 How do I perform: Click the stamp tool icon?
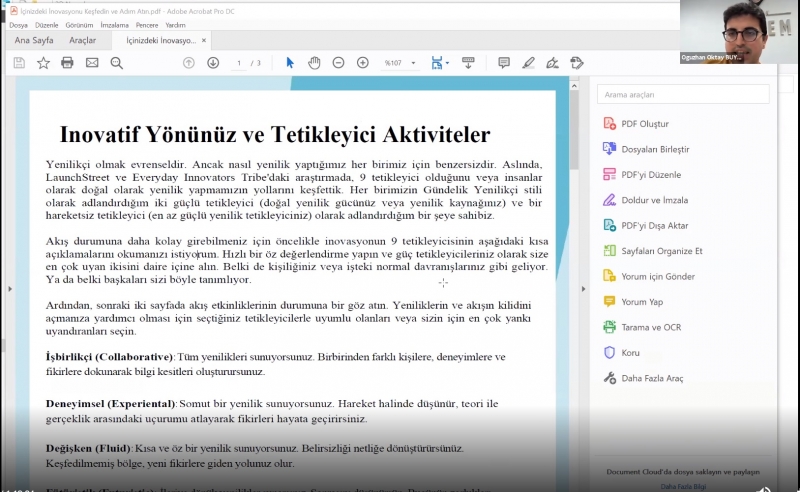[x=577, y=63]
